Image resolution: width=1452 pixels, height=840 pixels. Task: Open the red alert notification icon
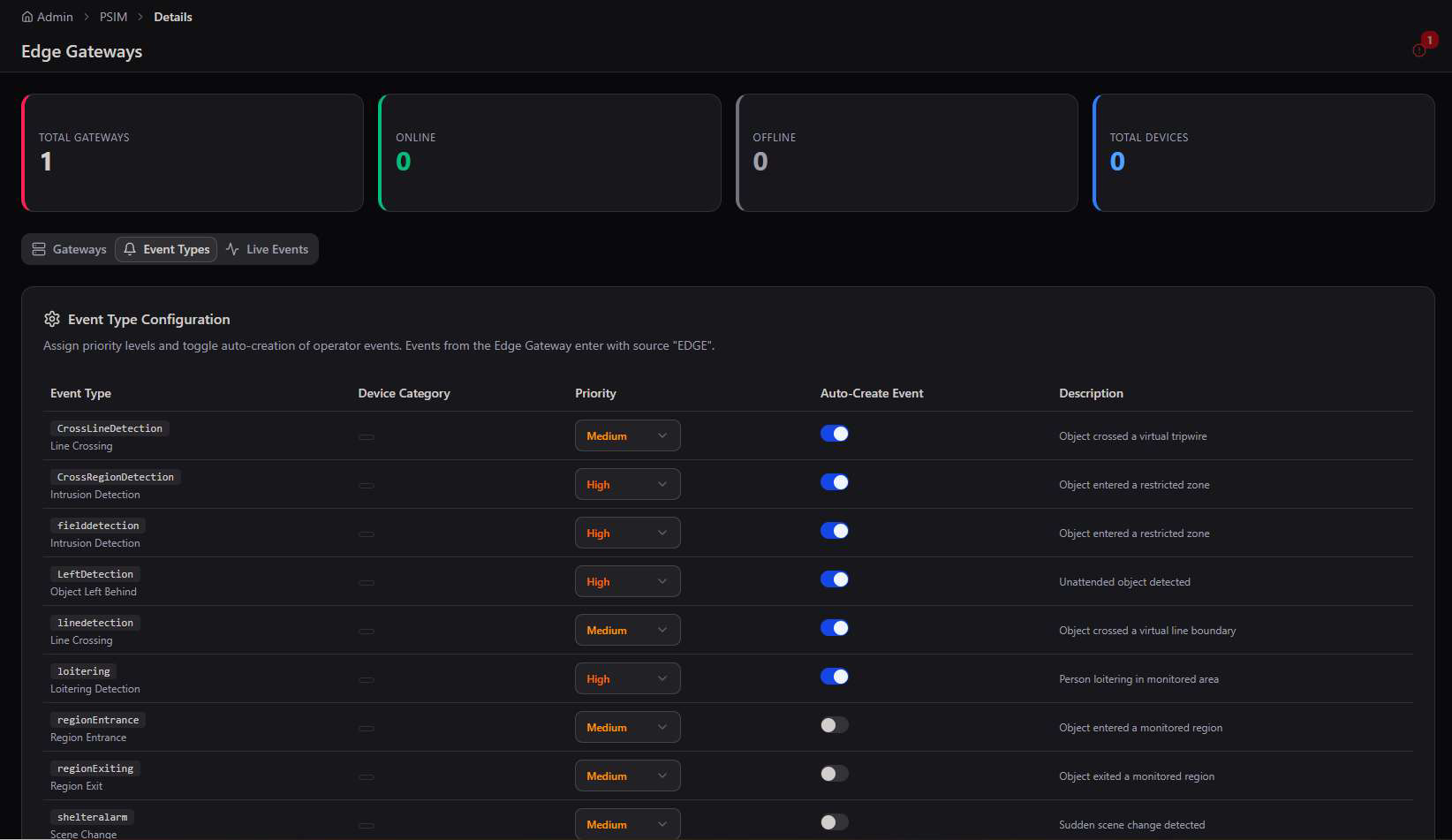coord(1419,50)
